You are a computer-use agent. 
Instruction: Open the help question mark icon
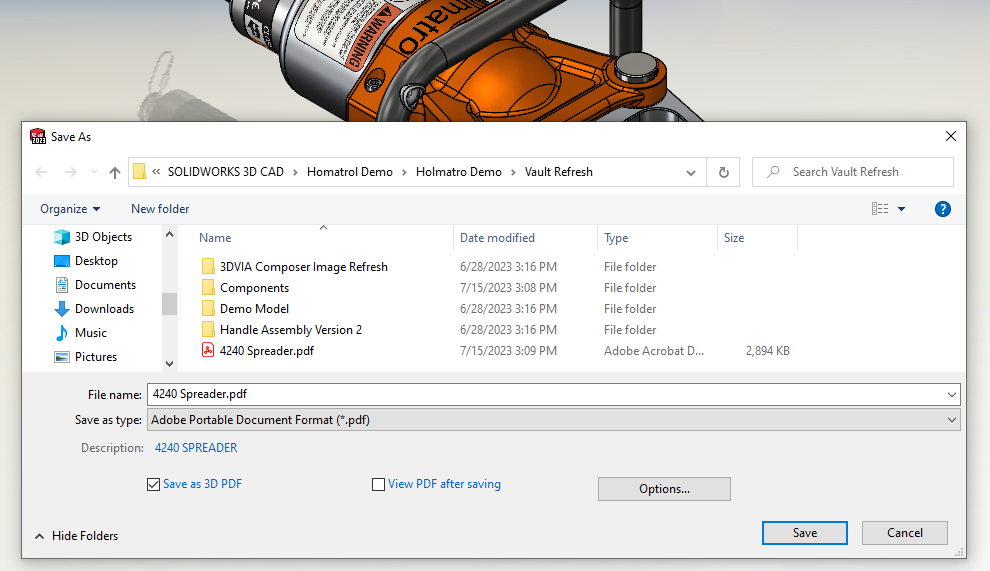click(x=942, y=209)
